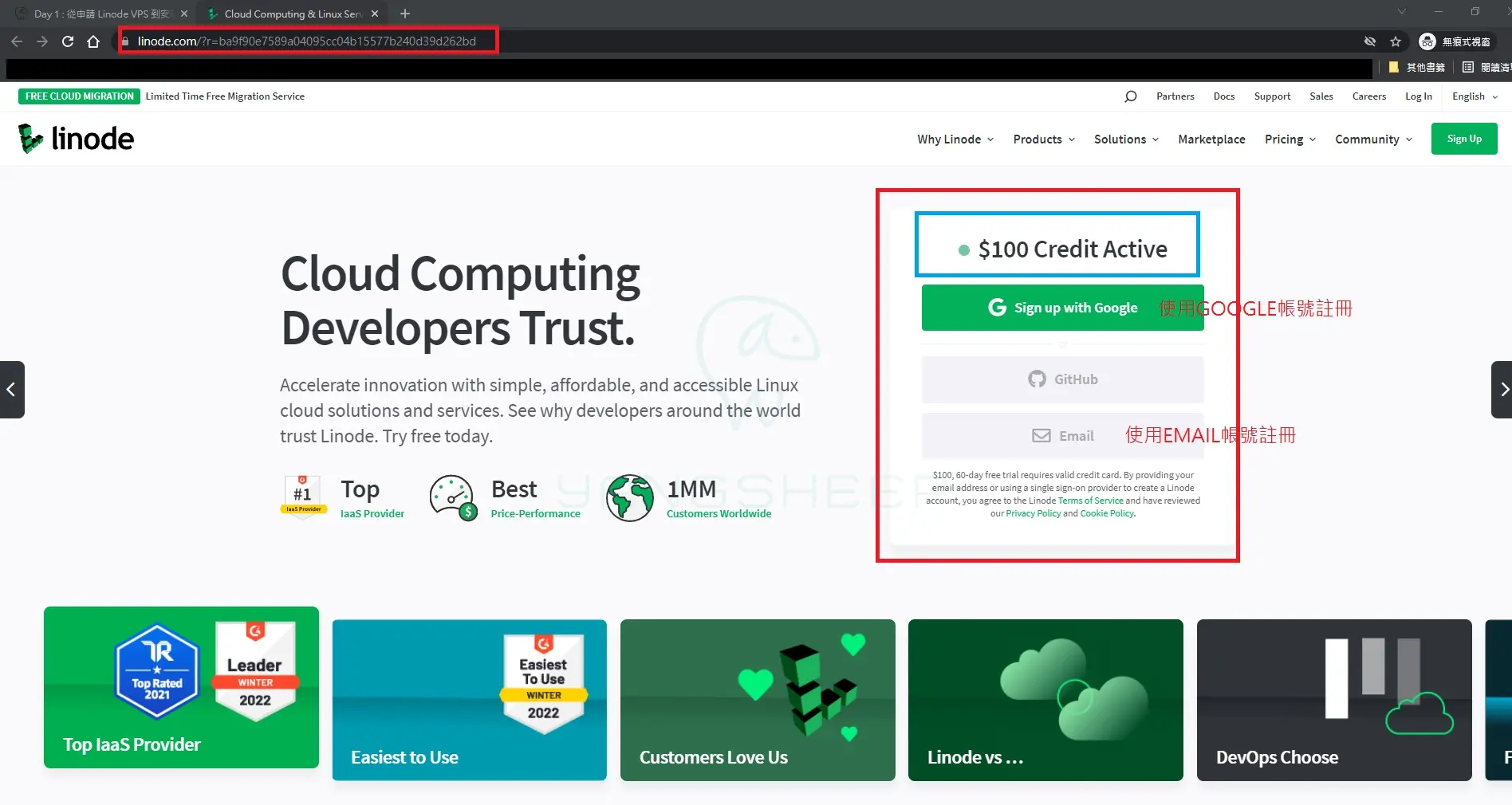Click the Log In link
Viewport: 1512px width, 805px height.
pyautogui.click(x=1418, y=96)
